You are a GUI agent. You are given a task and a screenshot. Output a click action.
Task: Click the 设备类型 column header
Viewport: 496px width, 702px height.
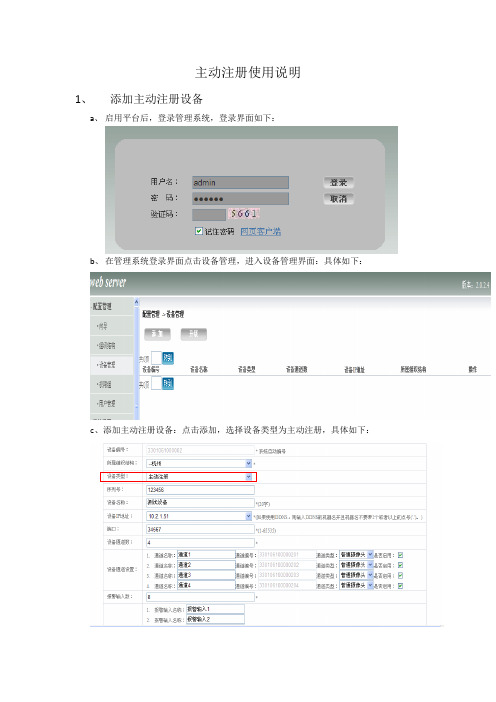(x=246, y=369)
